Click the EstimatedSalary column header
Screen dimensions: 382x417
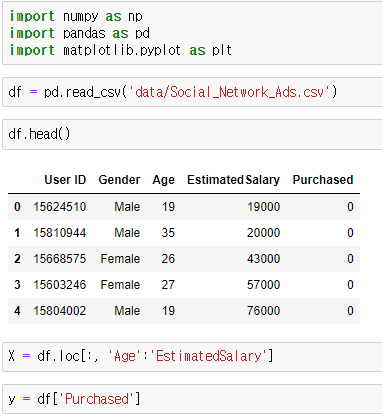pyautogui.click(x=233, y=180)
